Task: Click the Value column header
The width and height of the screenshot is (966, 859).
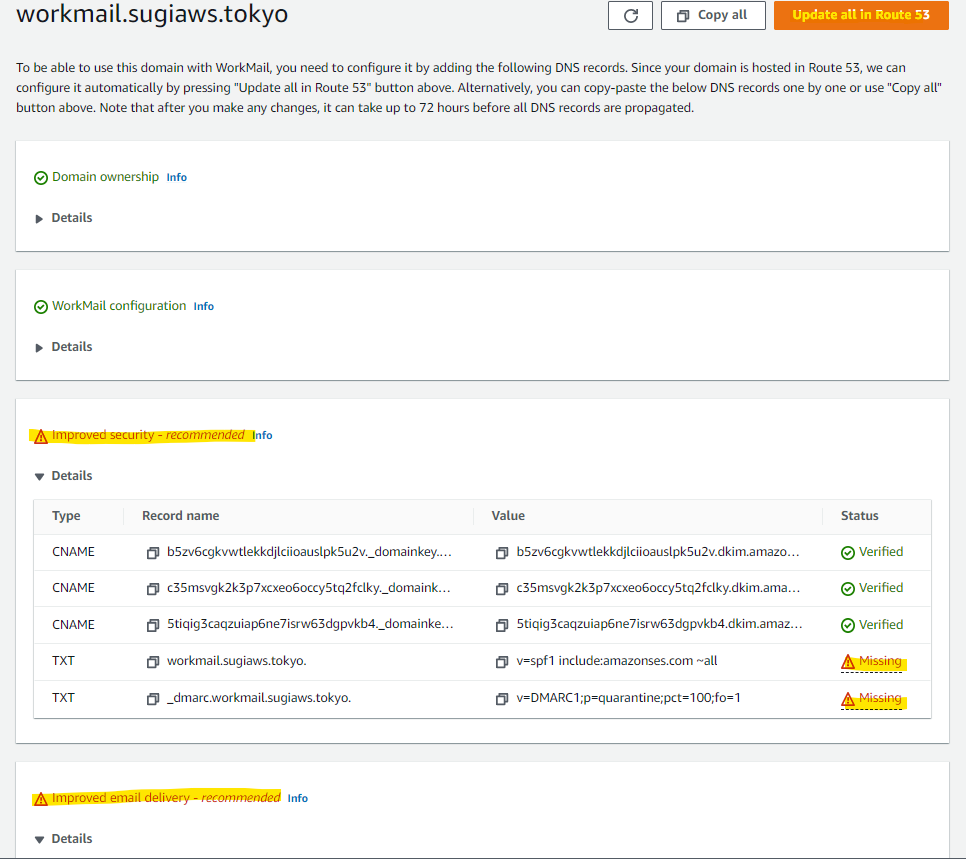Action: [508, 516]
